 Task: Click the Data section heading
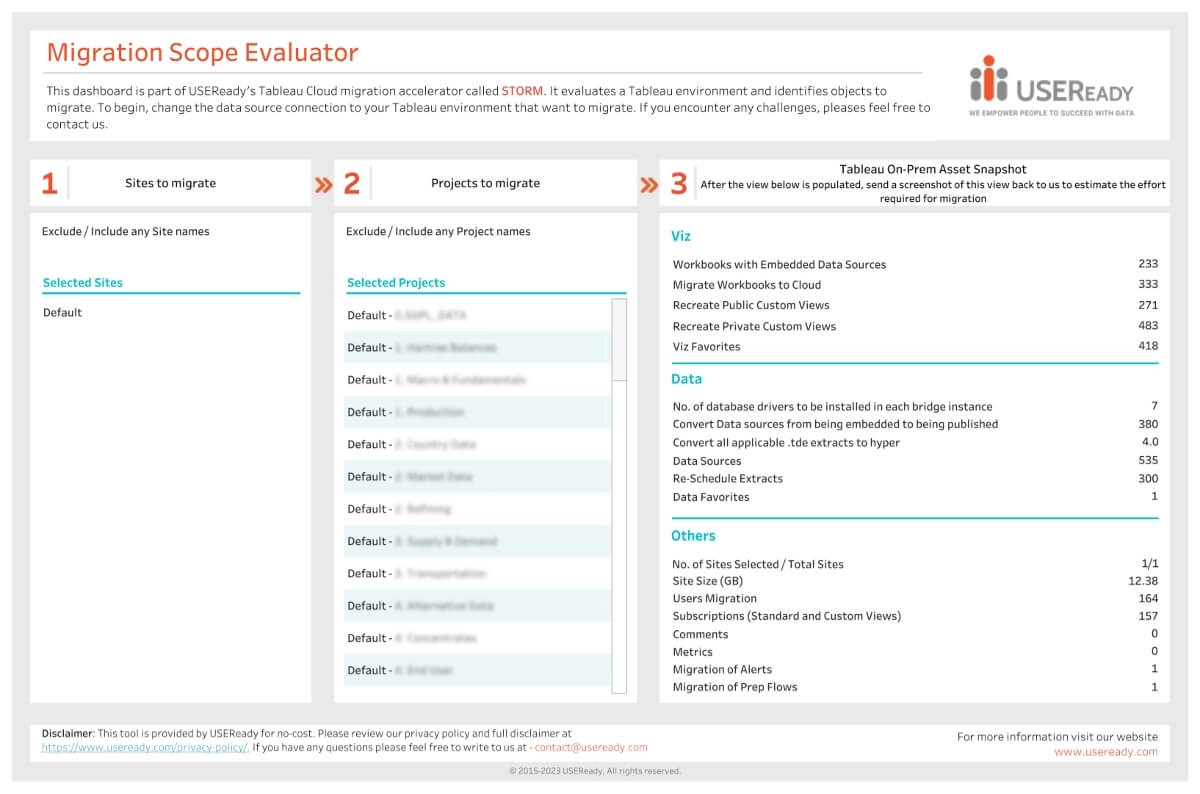[x=687, y=379]
